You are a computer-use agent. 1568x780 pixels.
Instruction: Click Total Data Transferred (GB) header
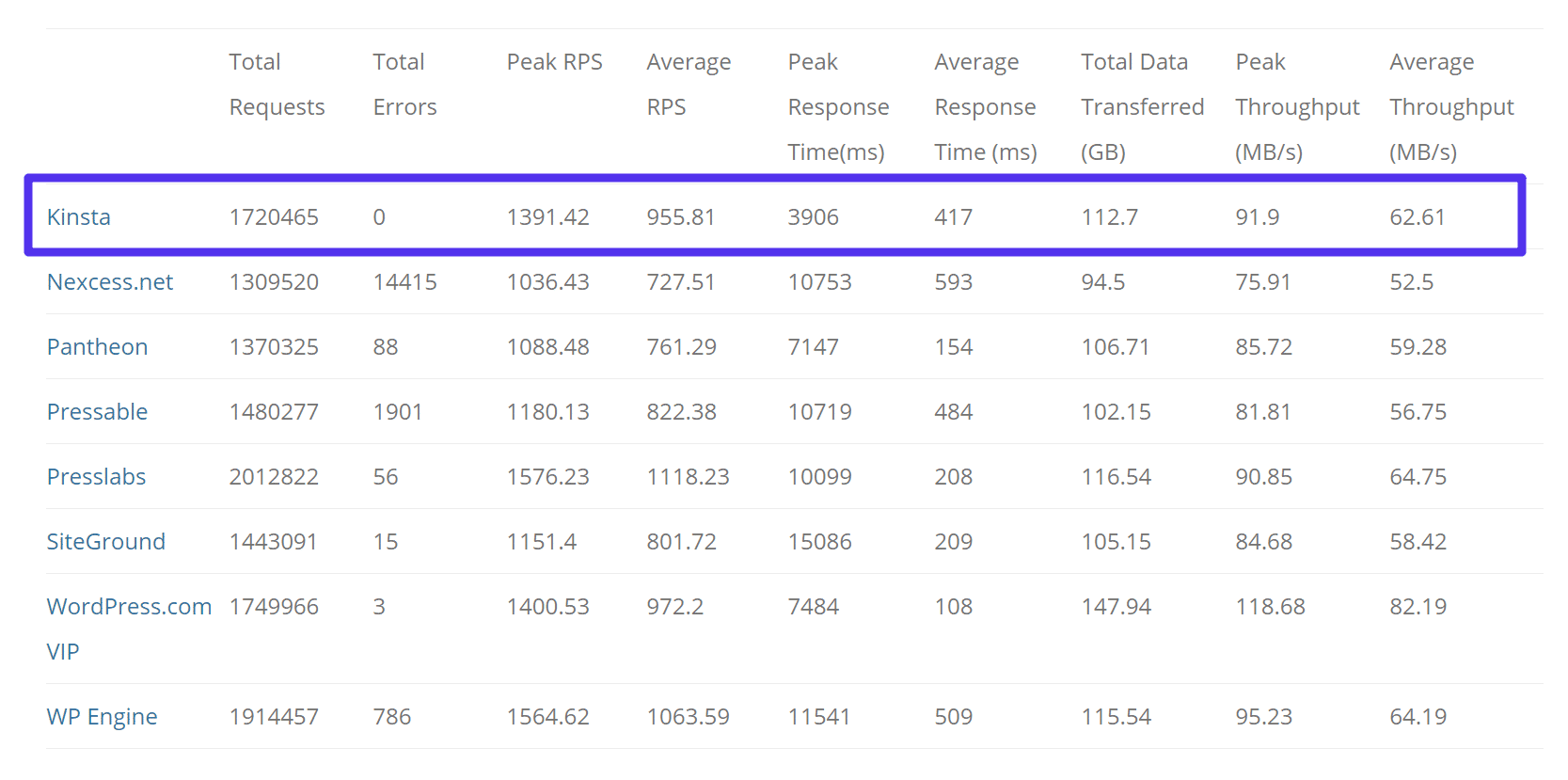tap(1142, 107)
